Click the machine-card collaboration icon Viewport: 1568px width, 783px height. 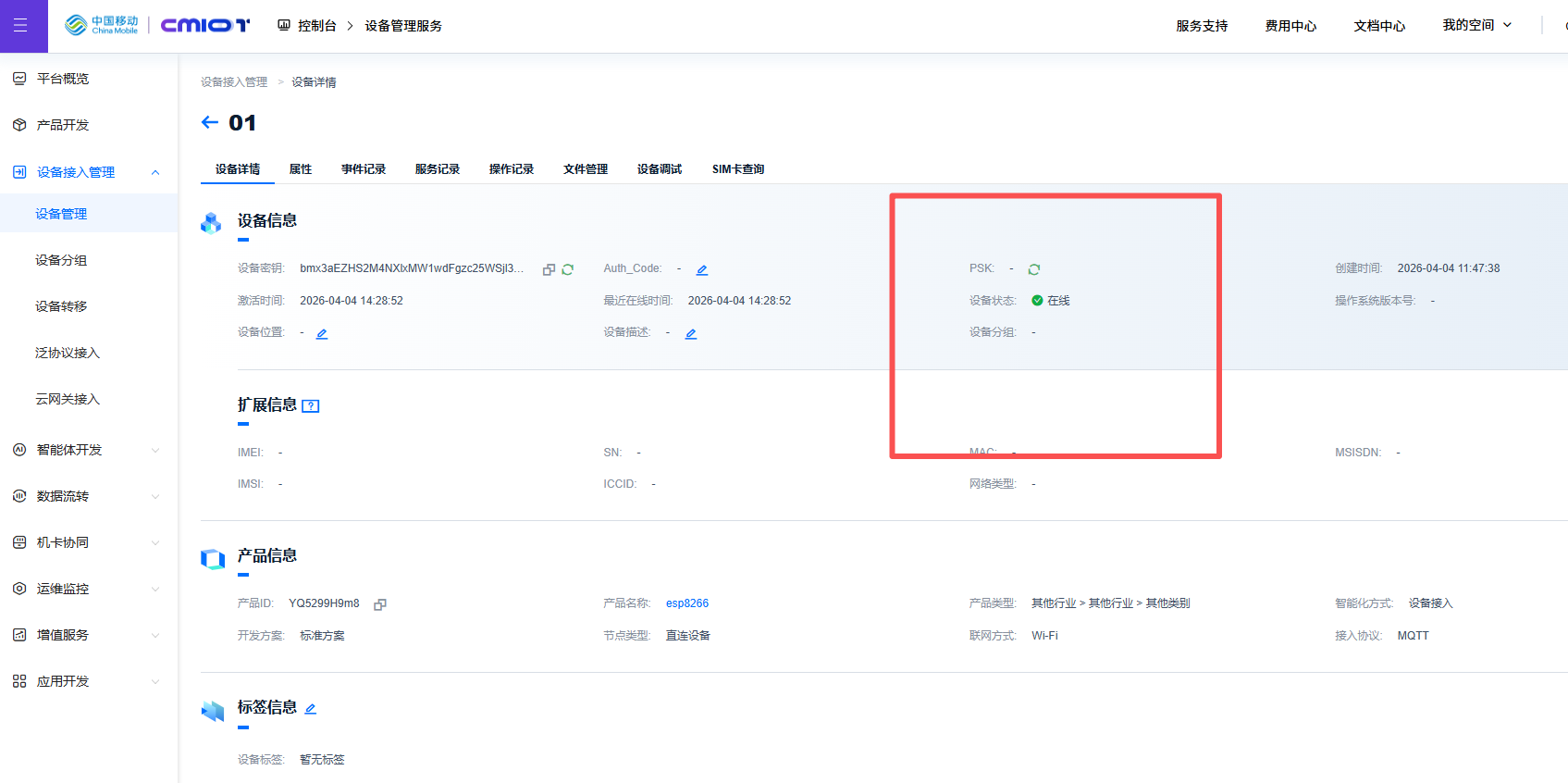pos(19,542)
